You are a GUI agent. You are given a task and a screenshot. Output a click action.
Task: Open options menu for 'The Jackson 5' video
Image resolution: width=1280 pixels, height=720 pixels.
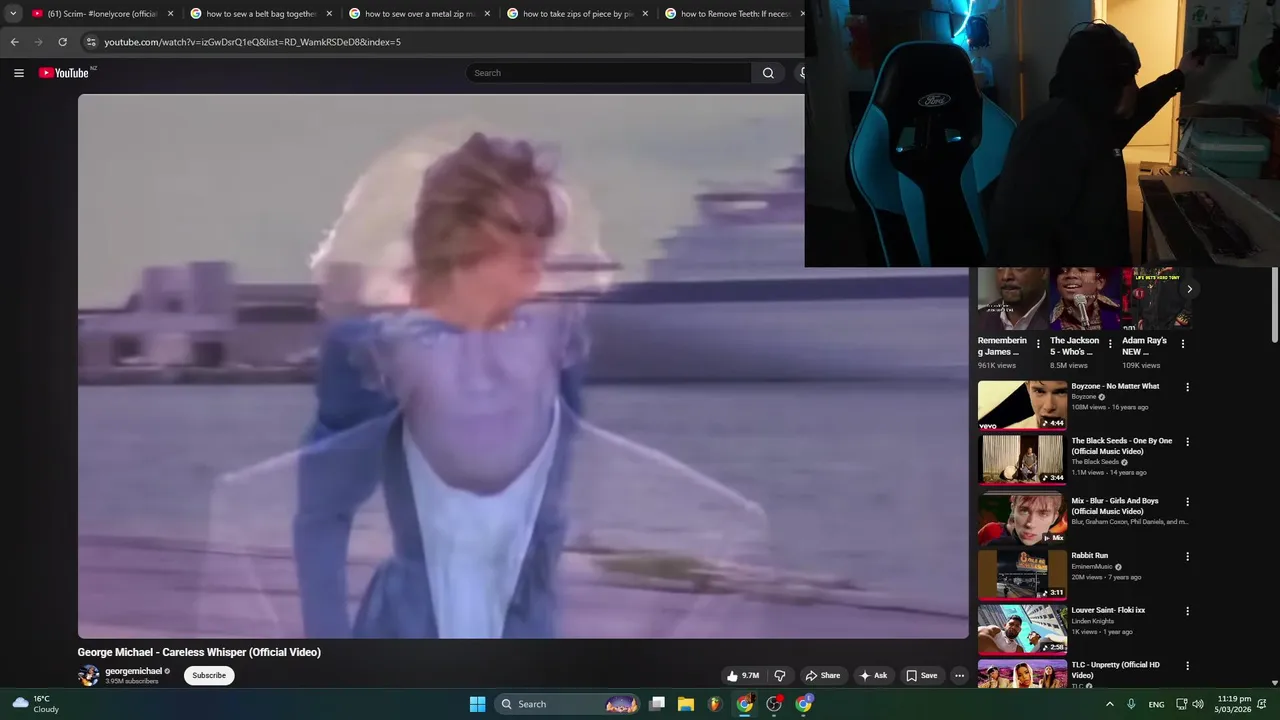tap(1110, 344)
